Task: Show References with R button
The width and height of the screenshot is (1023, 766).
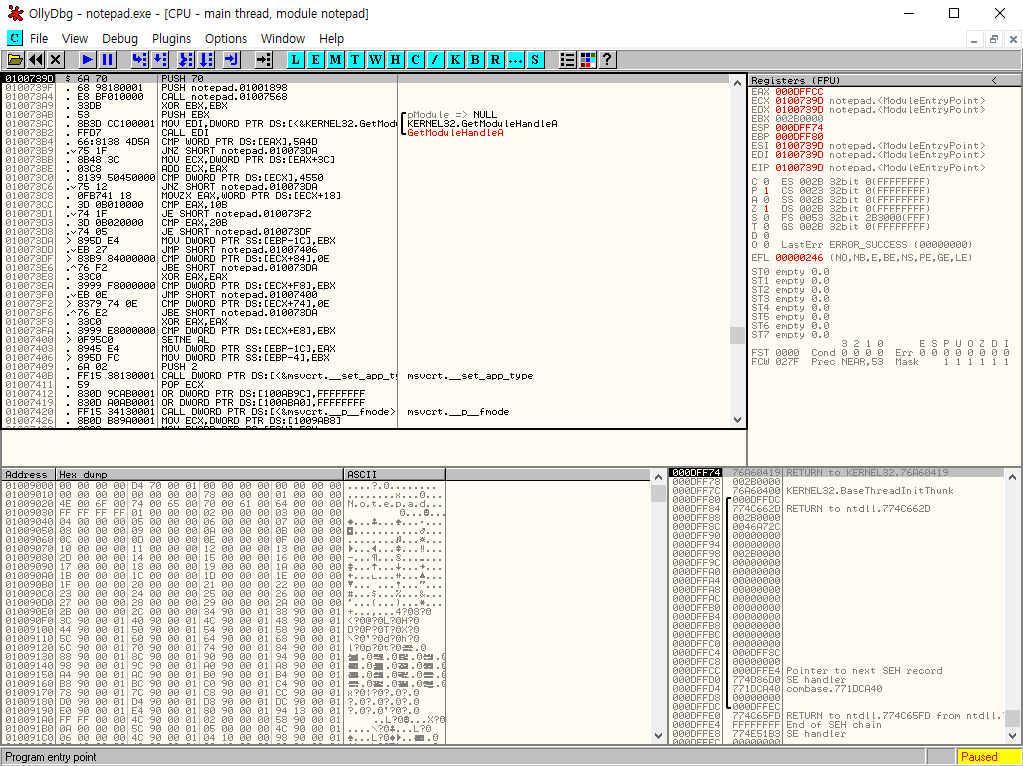Action: pyautogui.click(x=495, y=60)
